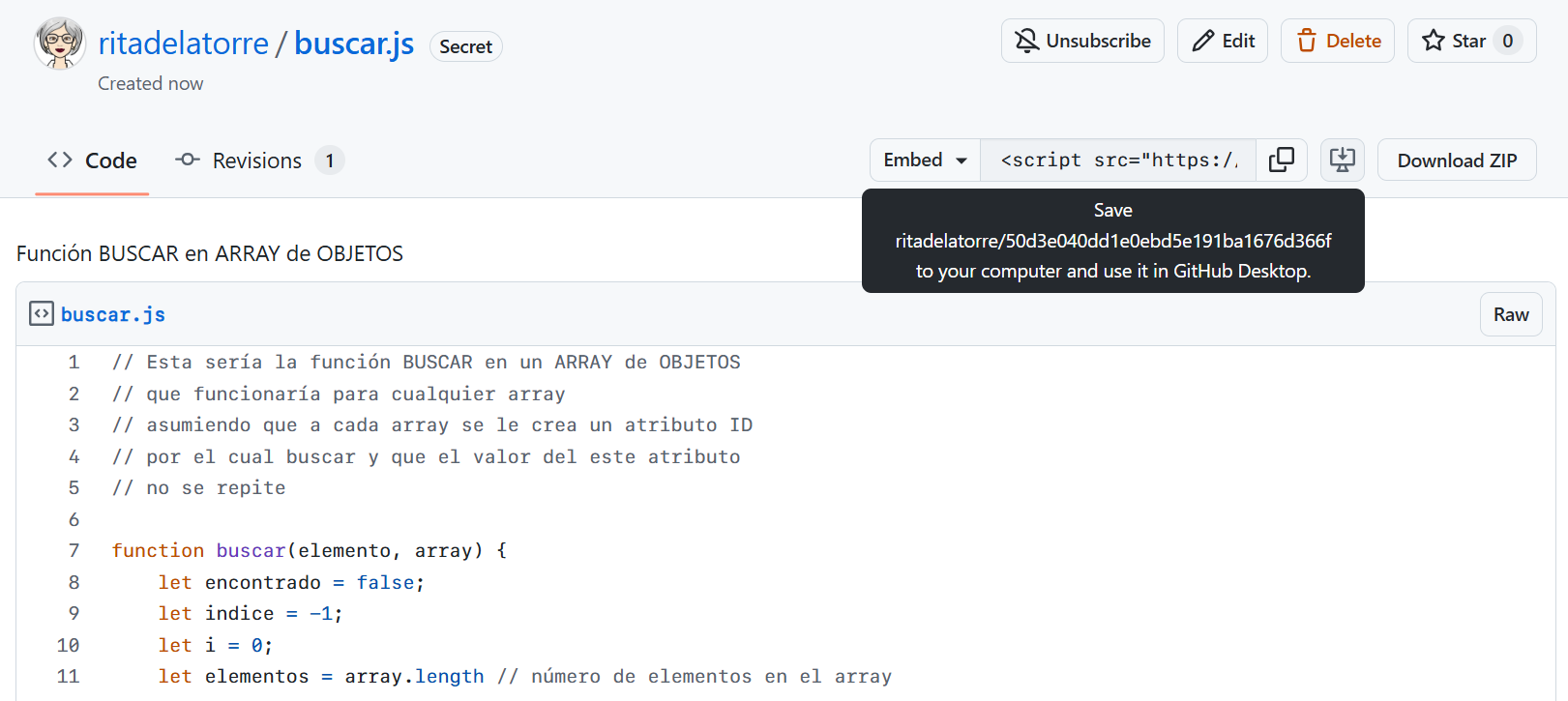Screen dimensions: 1568x701
Task: Click line number 11
Action: [68, 676]
